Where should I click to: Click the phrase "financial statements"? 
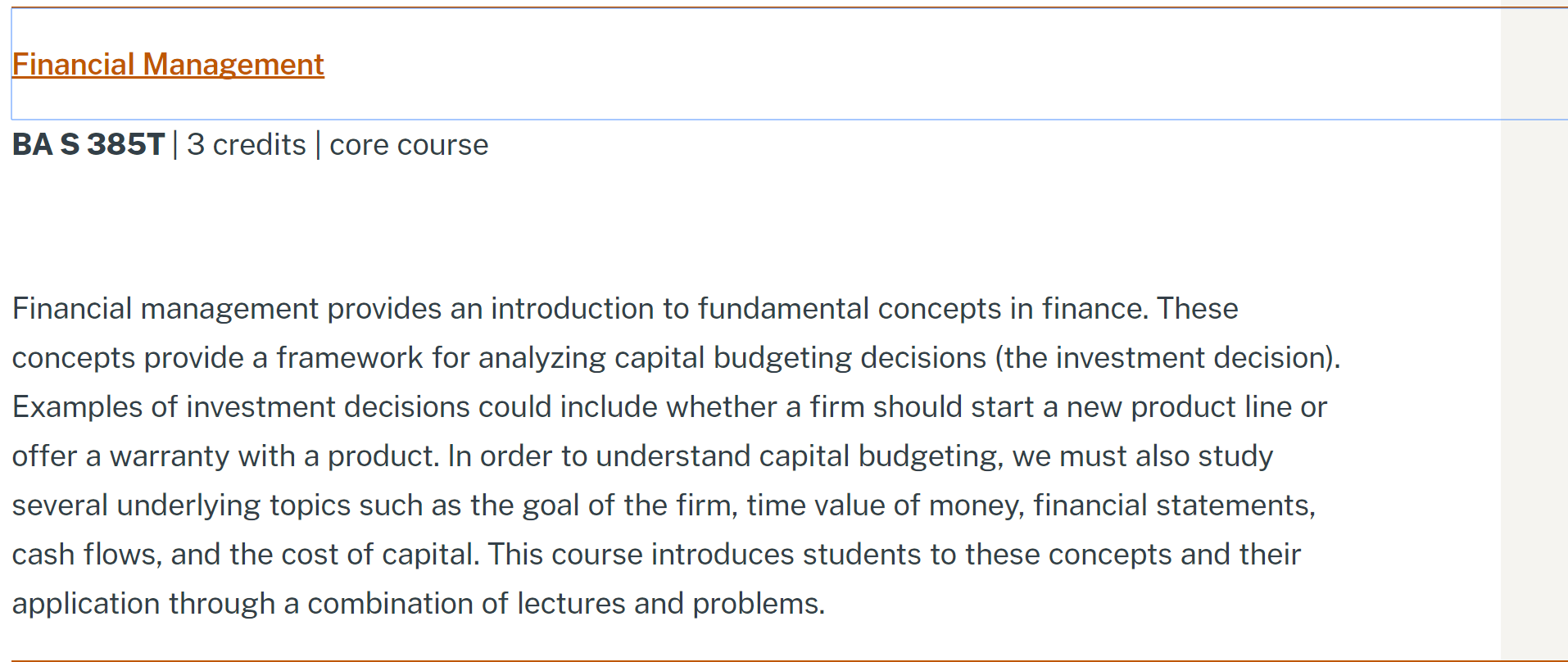(x=1173, y=506)
